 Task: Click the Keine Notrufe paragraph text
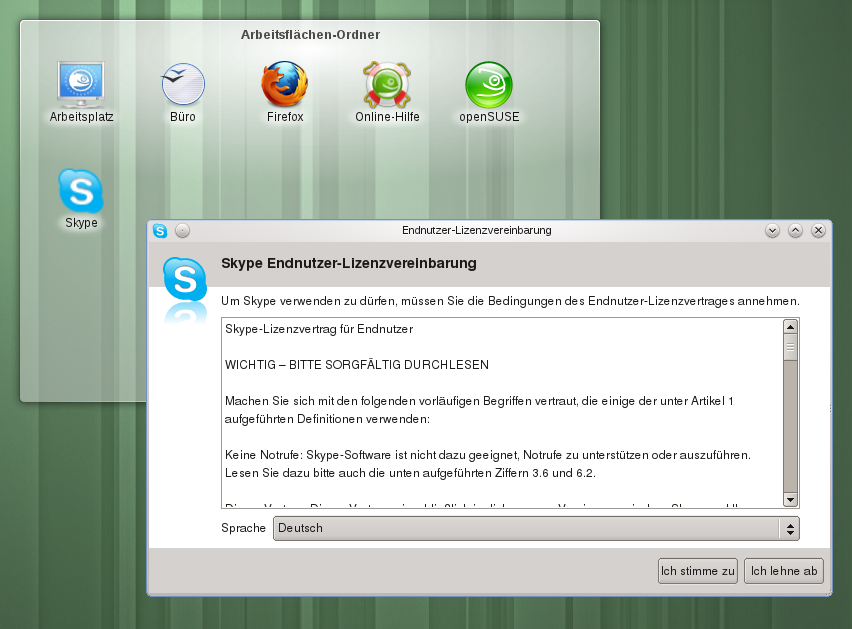(488, 464)
